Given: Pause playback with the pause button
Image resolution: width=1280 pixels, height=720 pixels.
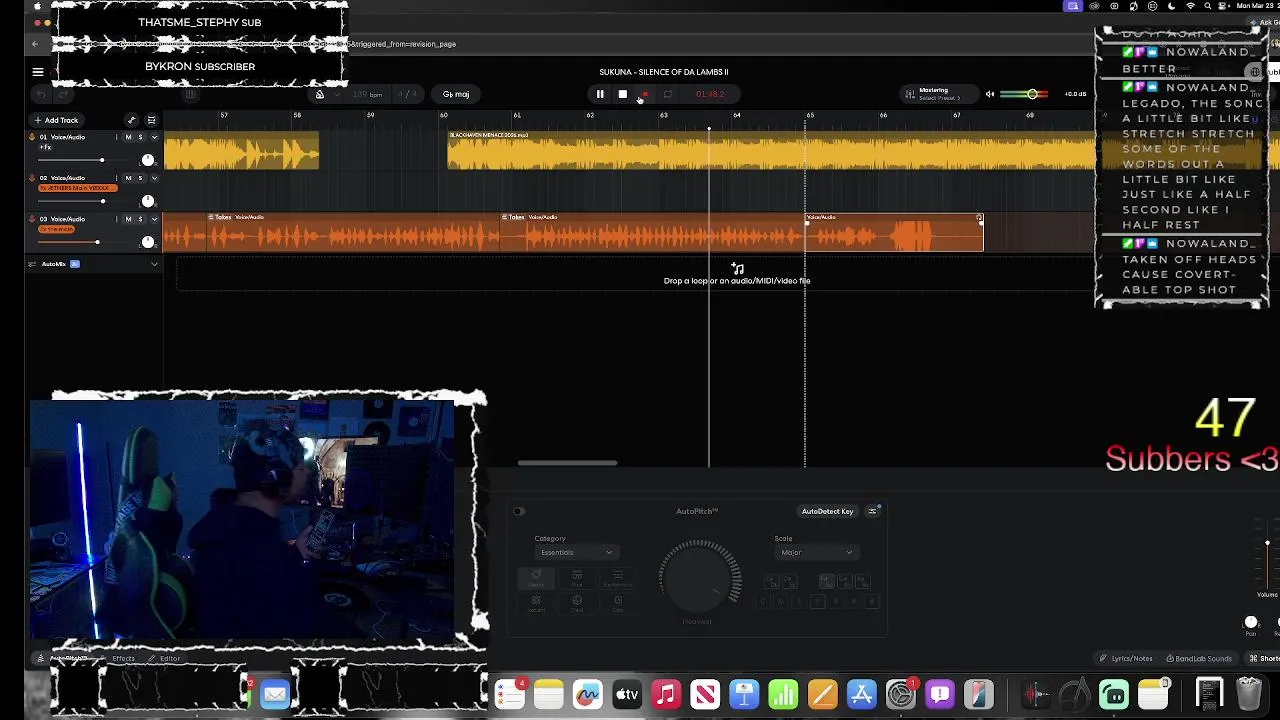Looking at the screenshot, I should point(600,94).
